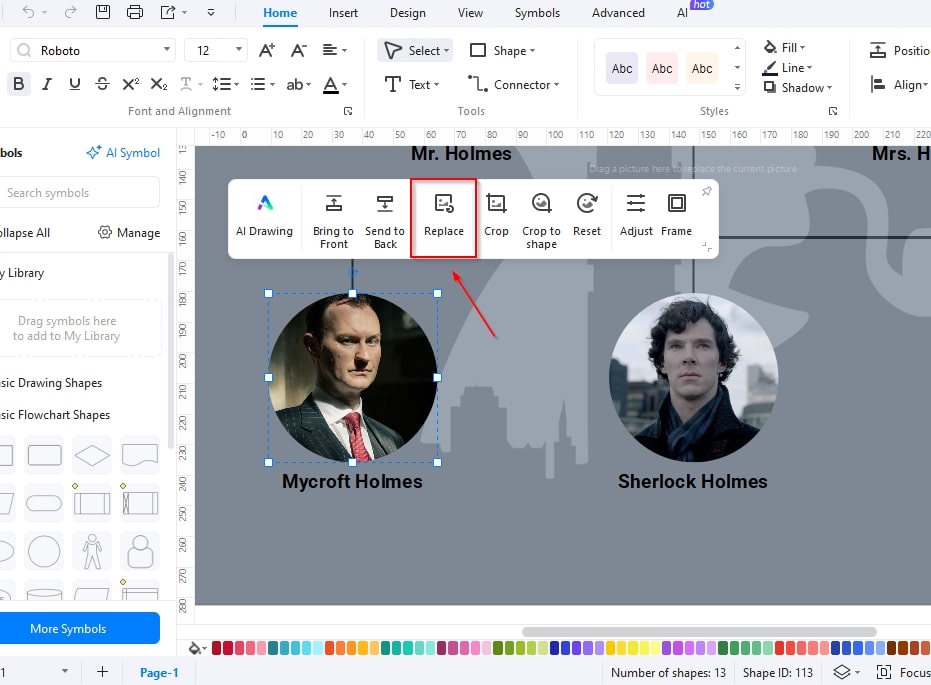931x685 pixels.
Task: Expand the Styles dialog launcher
Action: 832,111
